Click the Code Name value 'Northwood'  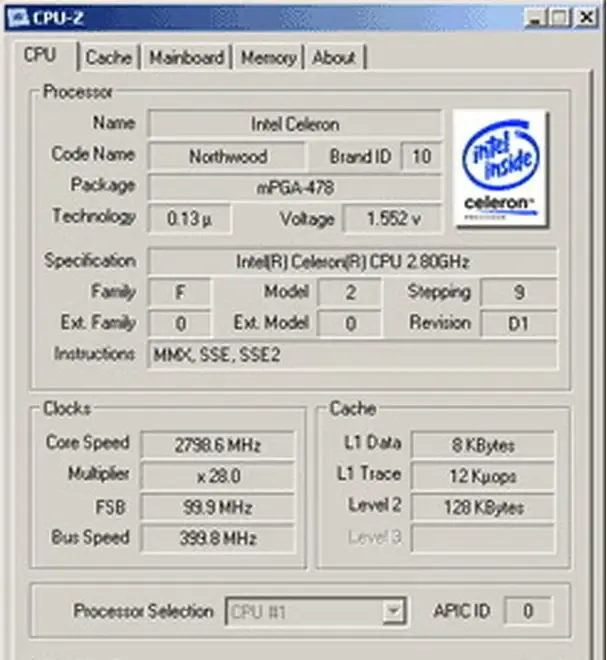click(x=227, y=157)
